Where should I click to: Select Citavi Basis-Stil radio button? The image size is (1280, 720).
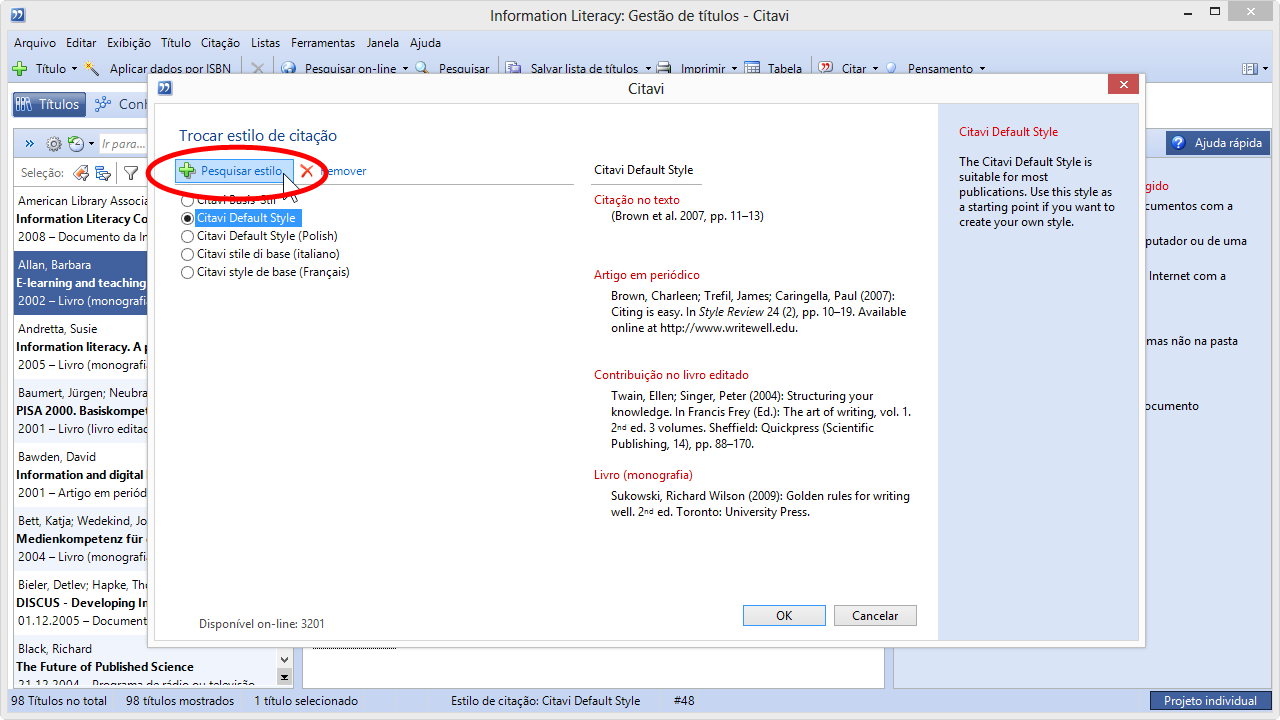187,200
